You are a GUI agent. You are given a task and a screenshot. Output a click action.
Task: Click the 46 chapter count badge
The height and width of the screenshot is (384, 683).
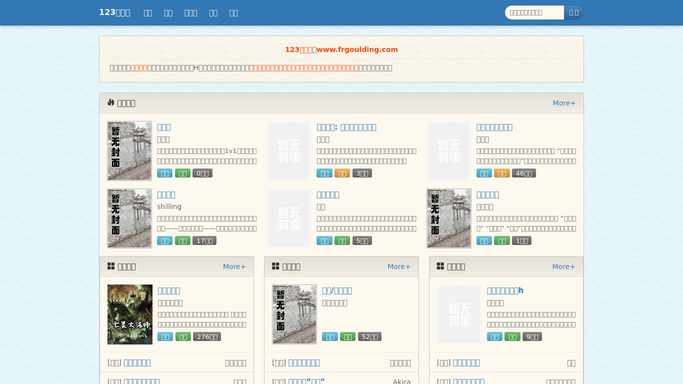pos(524,173)
